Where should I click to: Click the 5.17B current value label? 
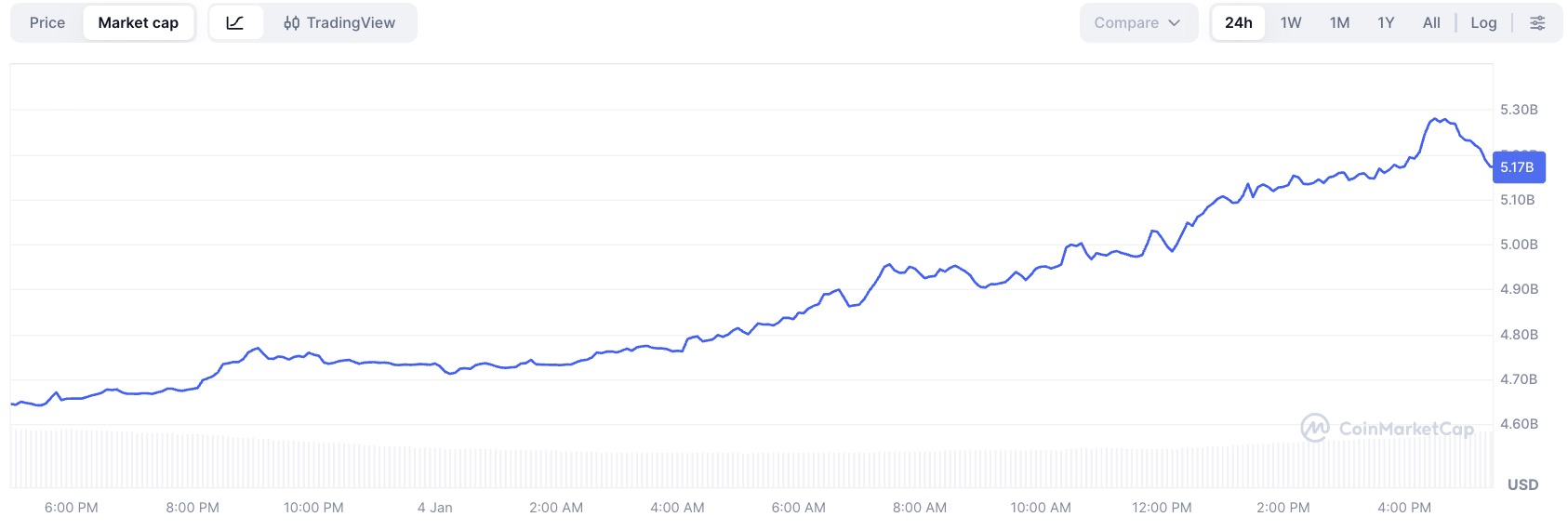[1518, 167]
